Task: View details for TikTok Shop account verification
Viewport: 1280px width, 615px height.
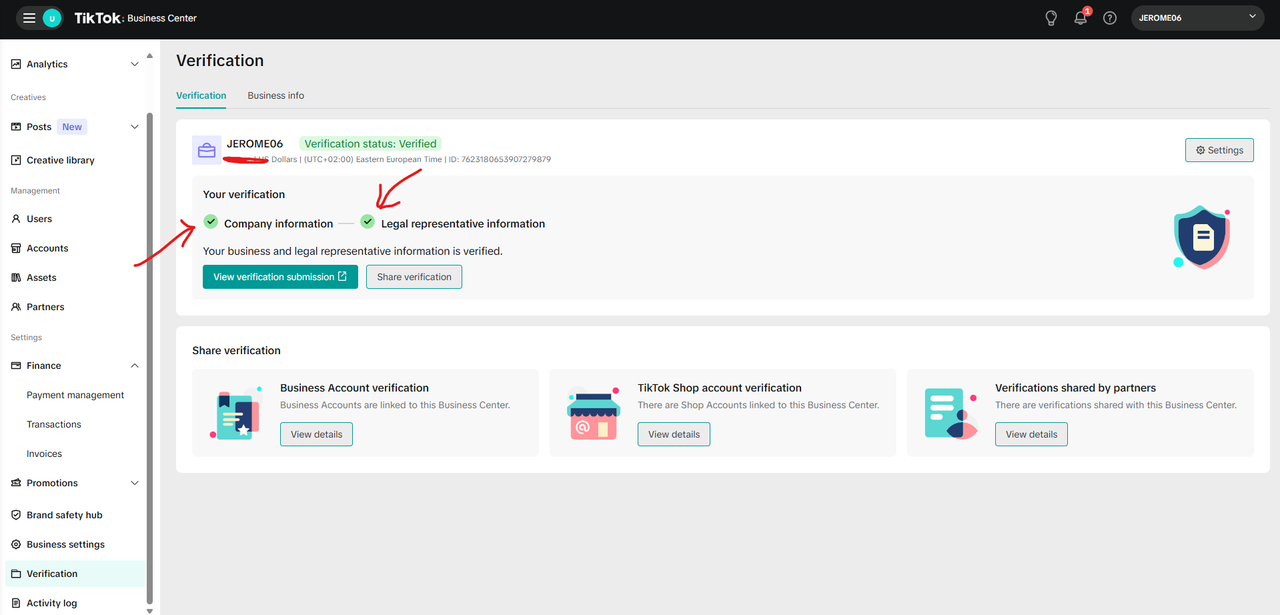Action: point(674,434)
